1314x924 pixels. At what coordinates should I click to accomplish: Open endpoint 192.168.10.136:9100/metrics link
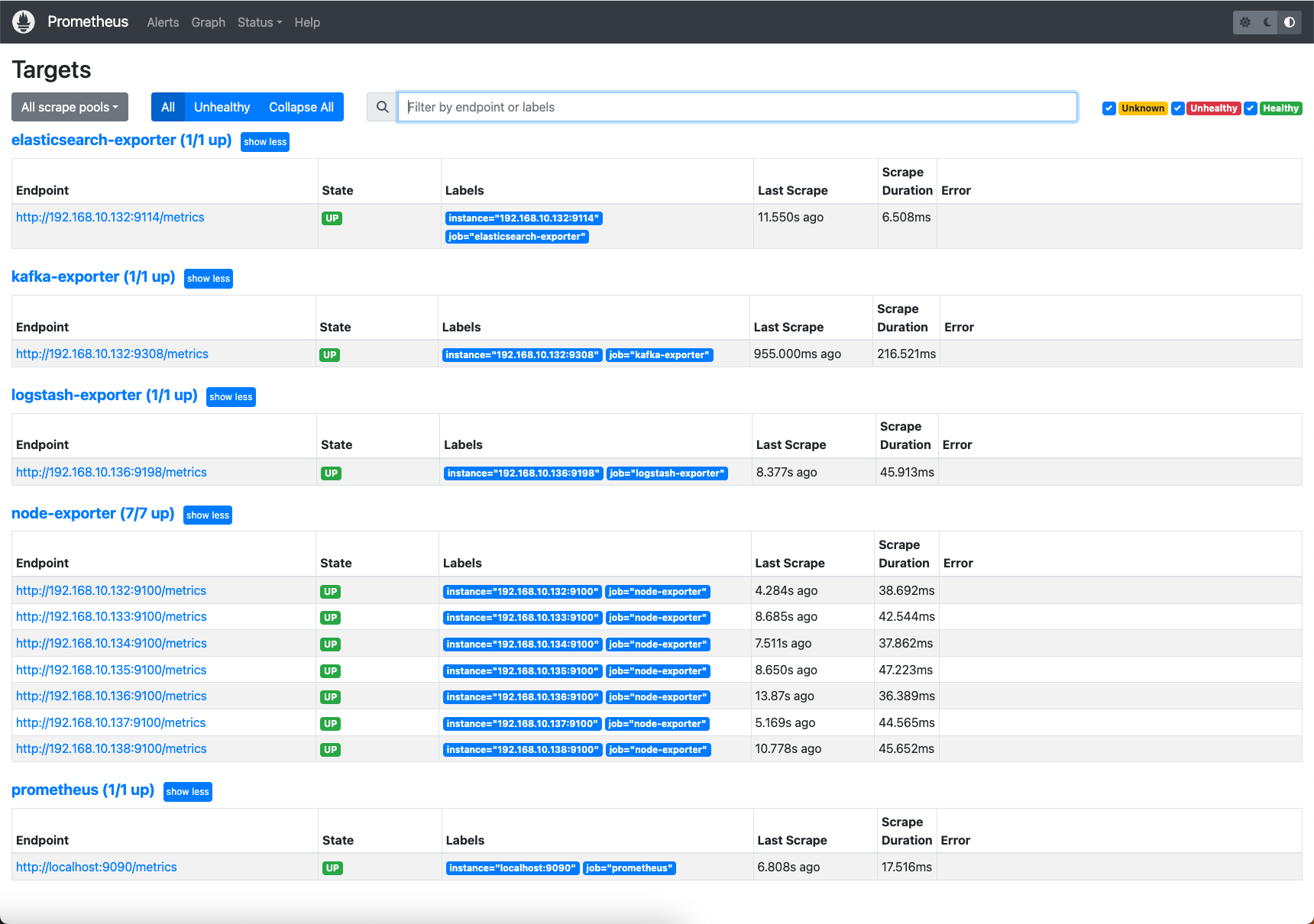pyautogui.click(x=112, y=696)
